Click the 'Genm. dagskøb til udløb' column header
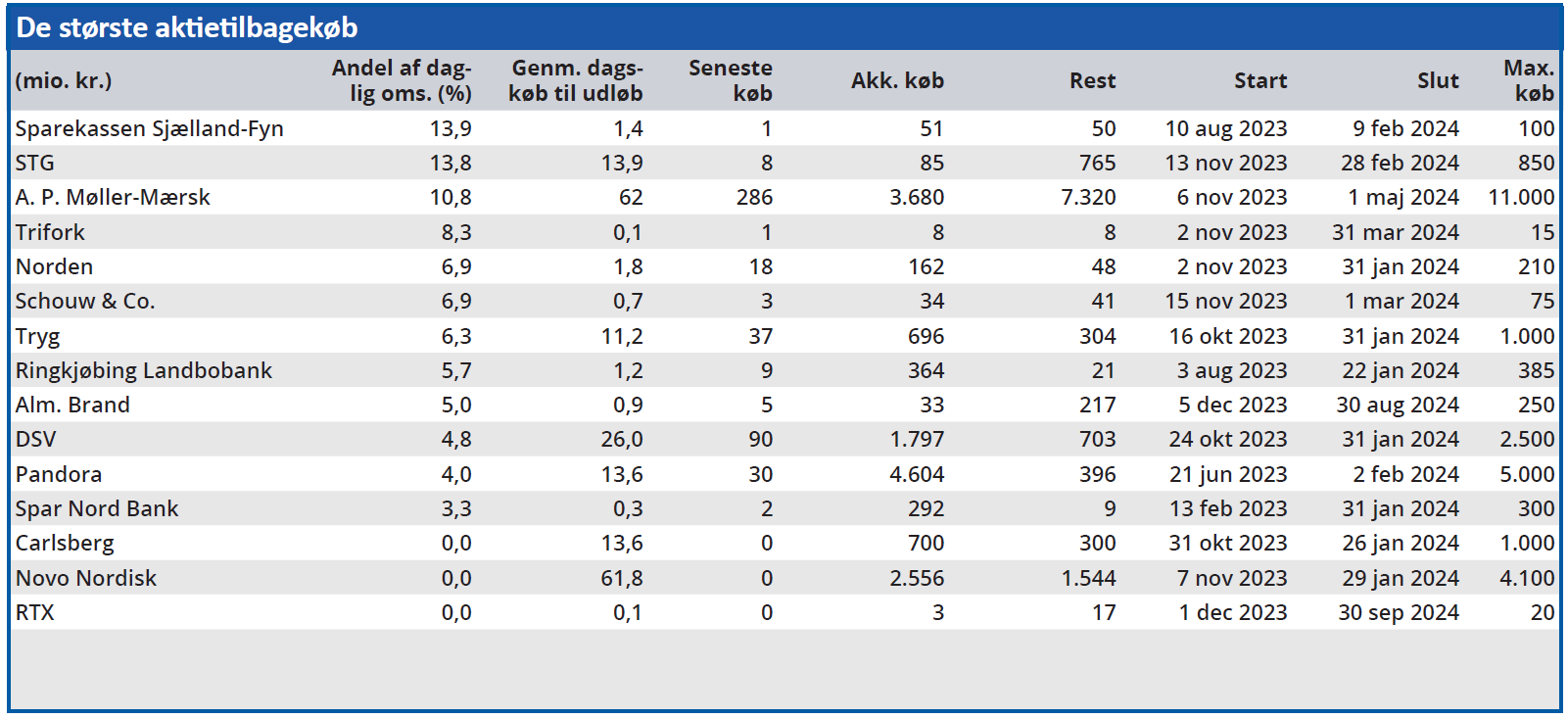 point(576,80)
